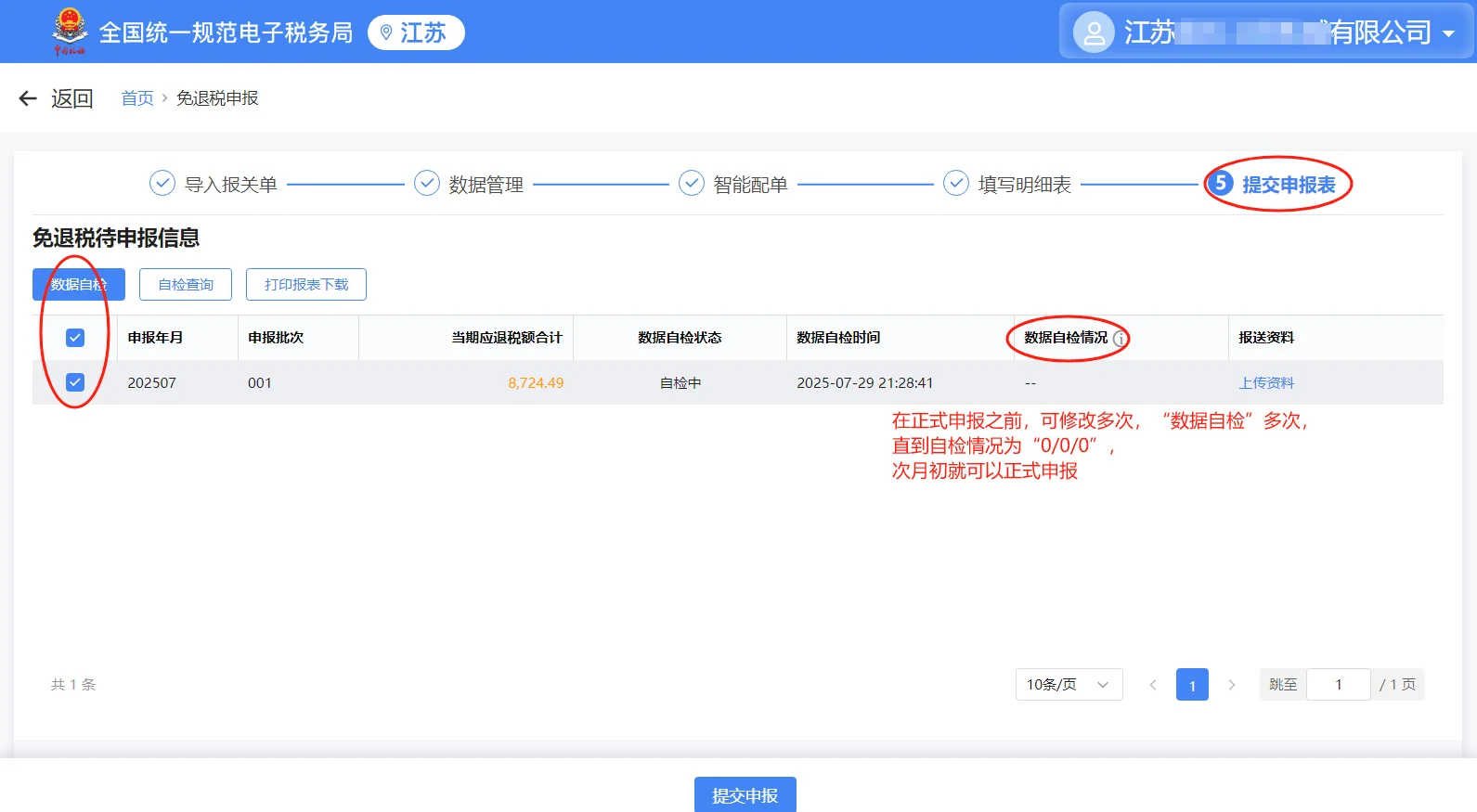Click the next page arrow
Viewport: 1477px width, 812px height.
click(x=1232, y=685)
